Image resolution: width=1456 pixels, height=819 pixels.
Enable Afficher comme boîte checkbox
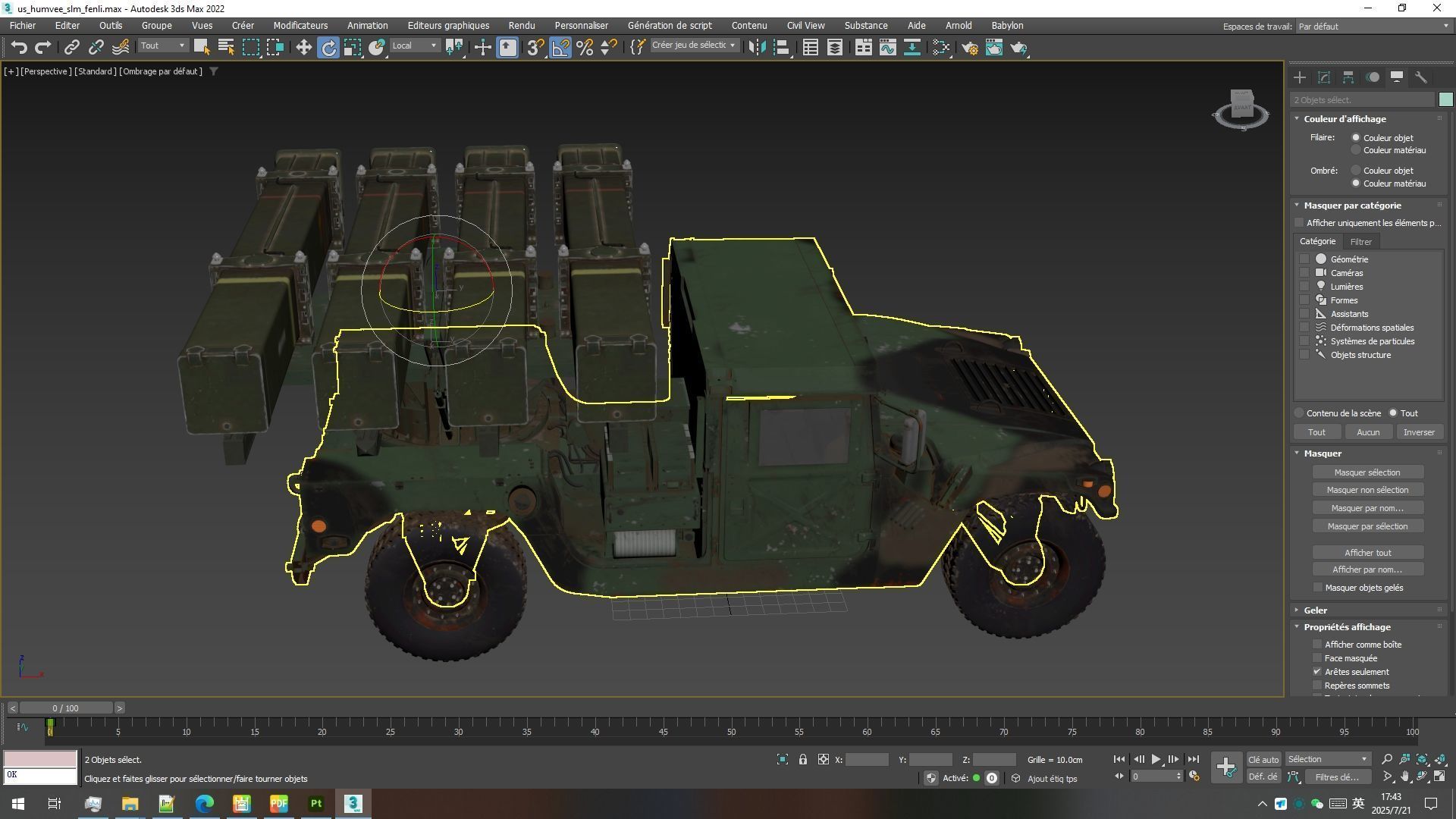coord(1317,645)
